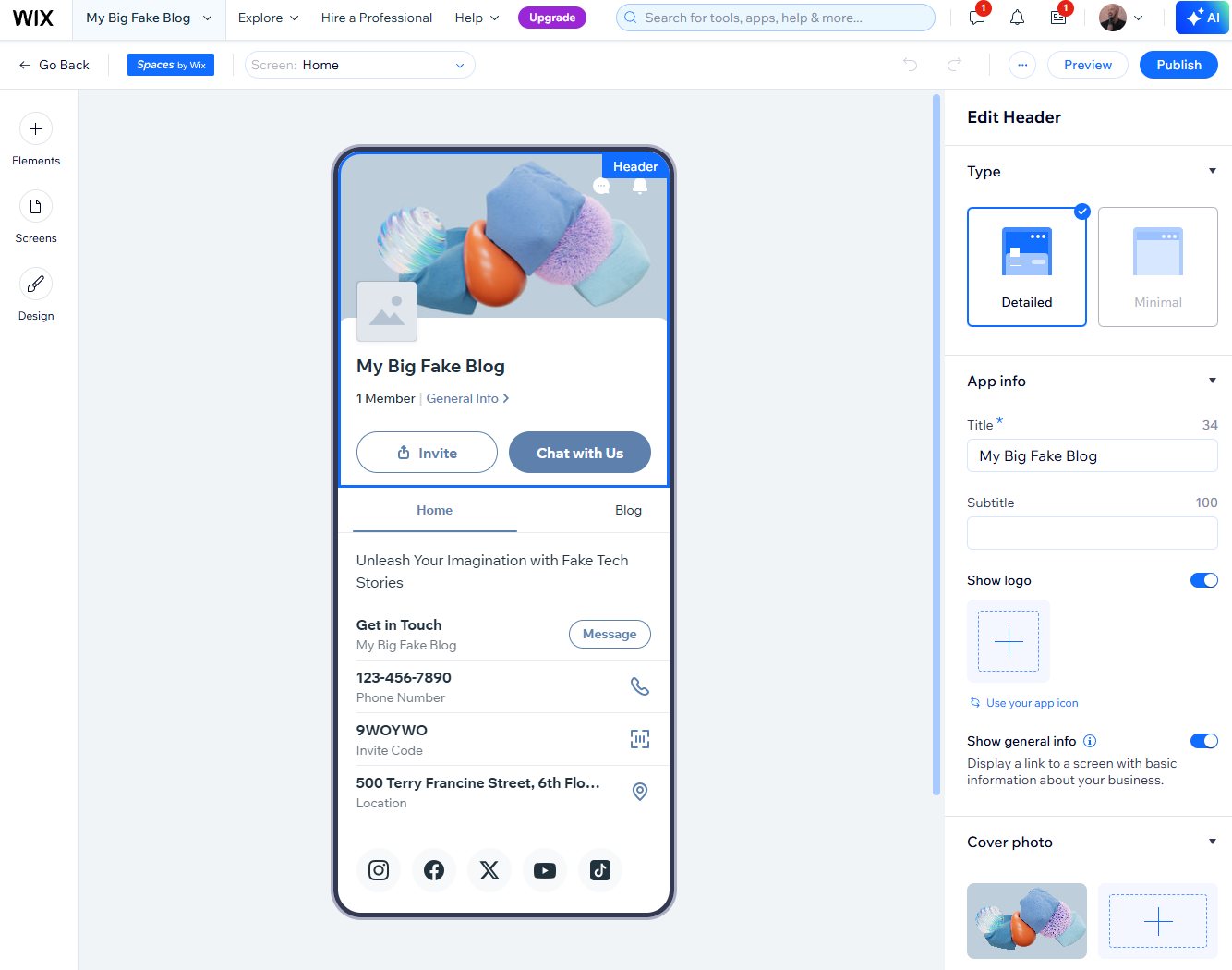Viewport: 1232px width, 970px height.
Task: Click the notifications bell icon
Action: point(1017,18)
